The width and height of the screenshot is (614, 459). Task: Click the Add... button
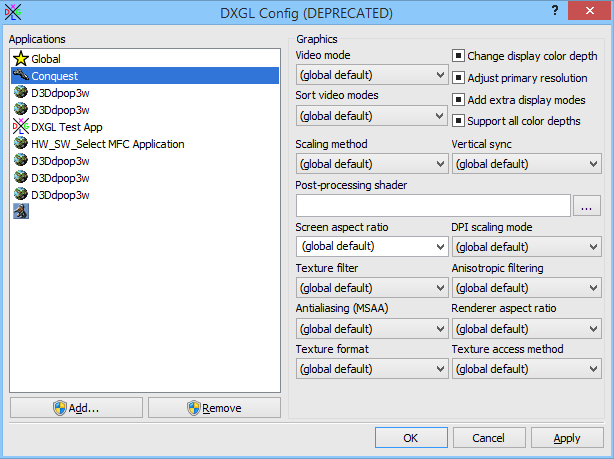tap(76, 408)
